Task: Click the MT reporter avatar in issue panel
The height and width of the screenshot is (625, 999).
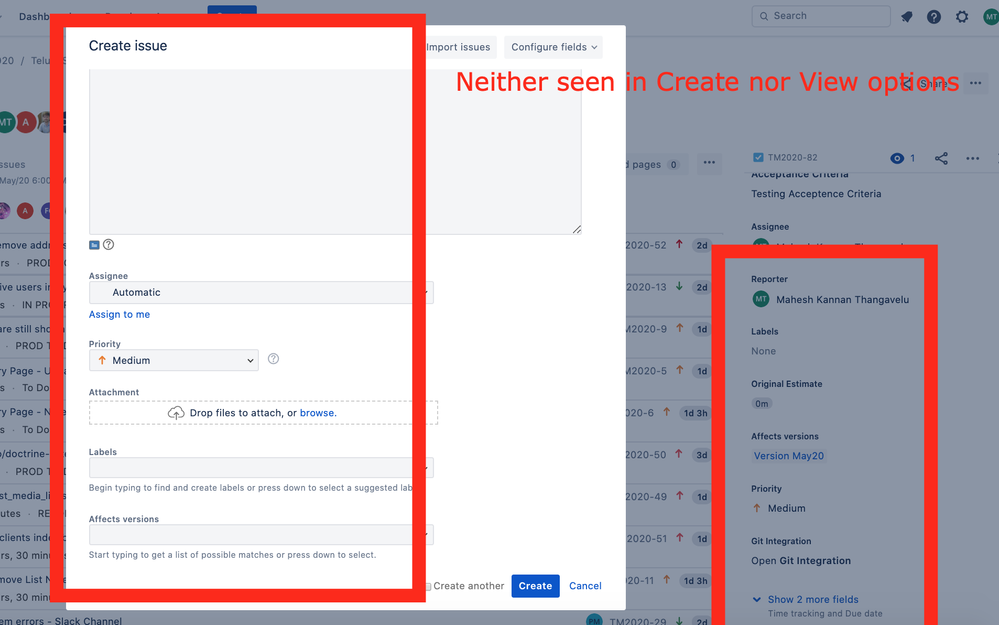Action: pyautogui.click(x=761, y=299)
